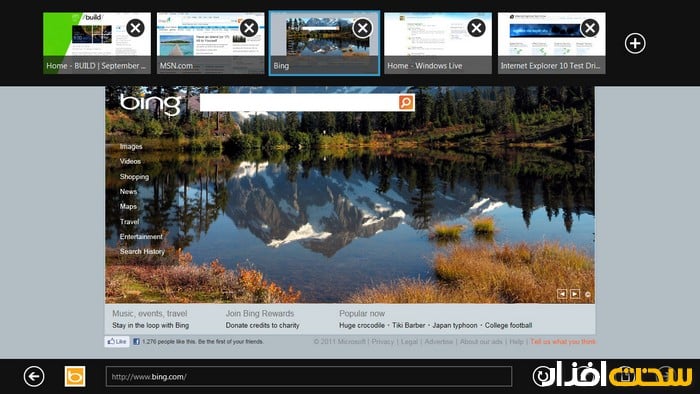Close the Internet Explorer 10 Test Drive tab
Image resolution: width=700 pixels, height=394 pixels.
pos(590,28)
